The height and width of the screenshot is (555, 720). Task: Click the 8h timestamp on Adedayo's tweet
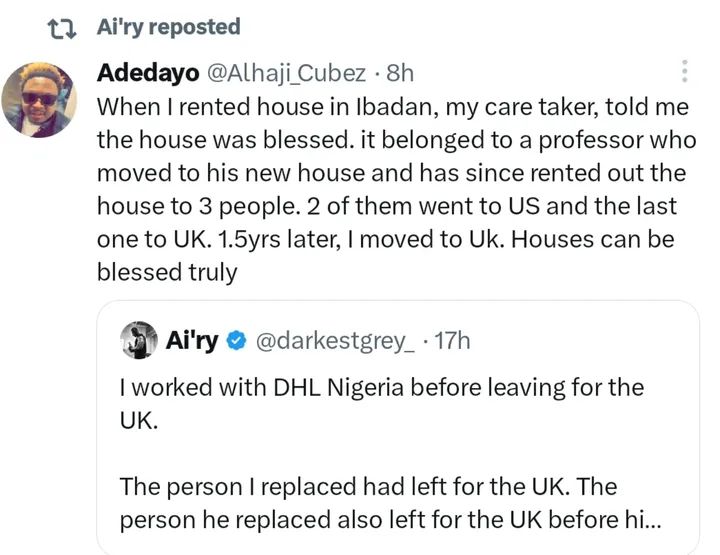(x=398, y=72)
